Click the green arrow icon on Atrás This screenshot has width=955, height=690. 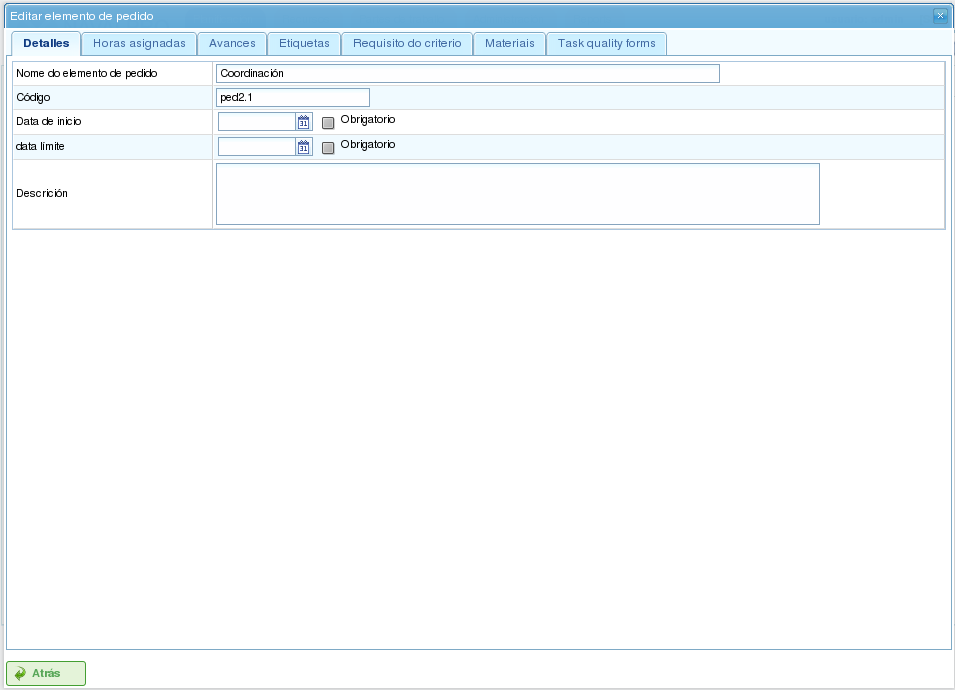(x=20, y=674)
